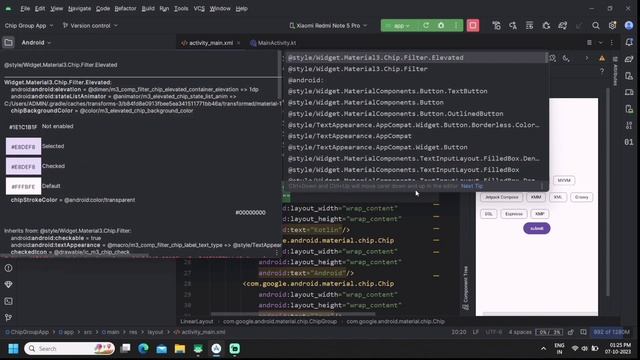Open the Device Manager icon on right sidebar

pyautogui.click(x=629, y=76)
